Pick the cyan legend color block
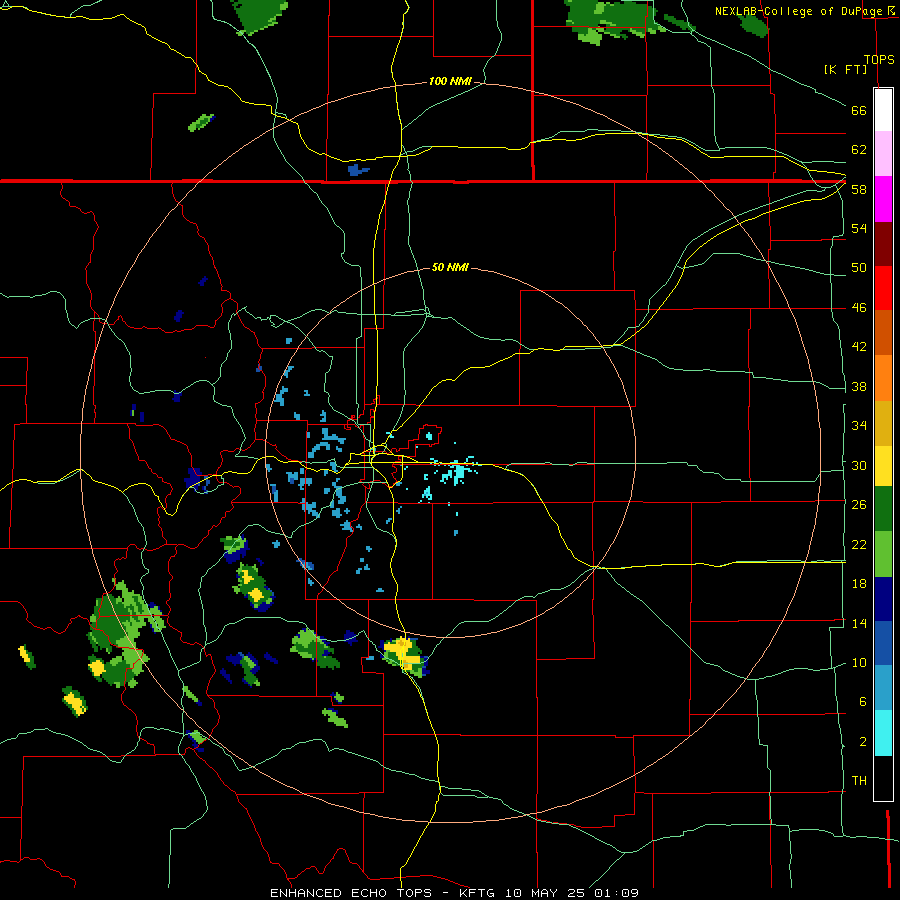This screenshot has width=900, height=900. [x=883, y=734]
